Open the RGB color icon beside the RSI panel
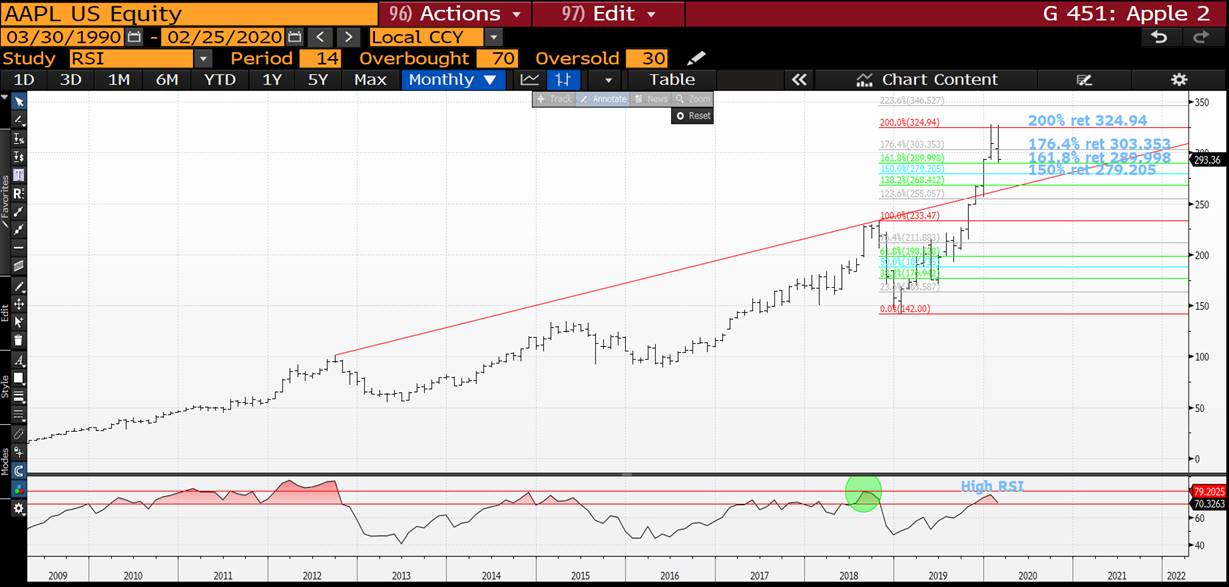Screen dimensions: 1229x587 click(19, 490)
